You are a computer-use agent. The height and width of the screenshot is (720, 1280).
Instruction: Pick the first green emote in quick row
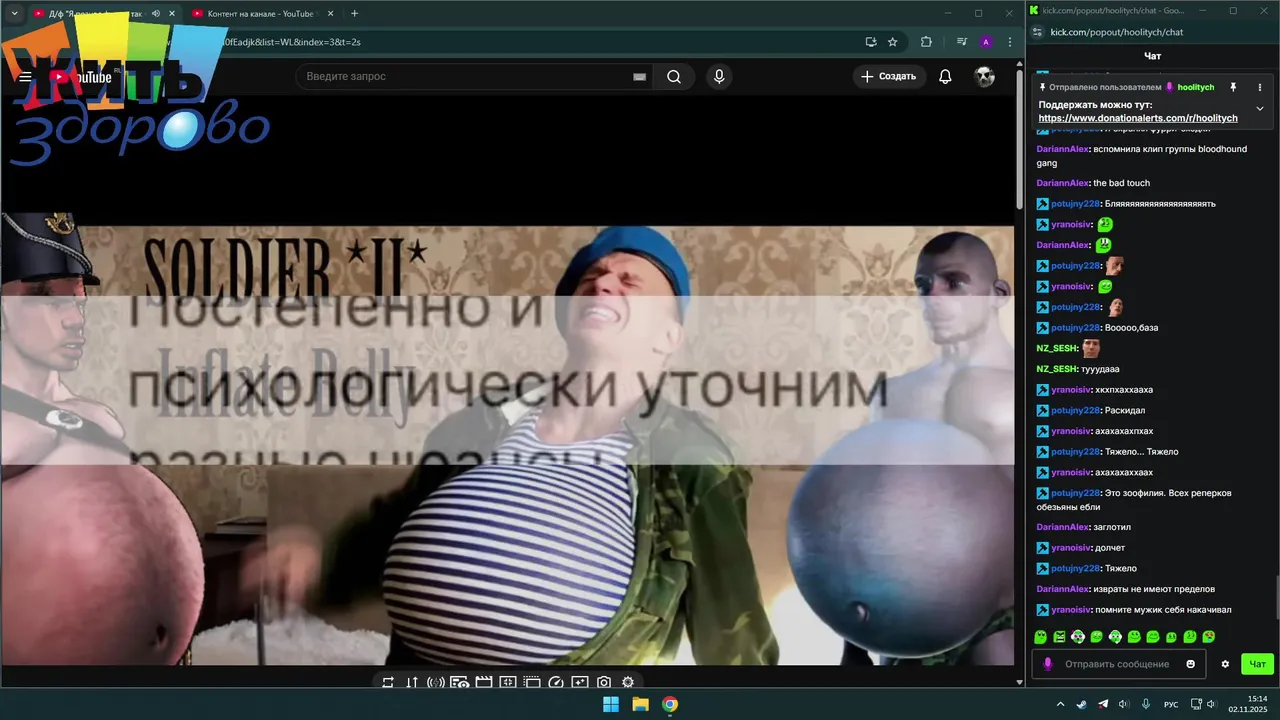click(x=1040, y=637)
